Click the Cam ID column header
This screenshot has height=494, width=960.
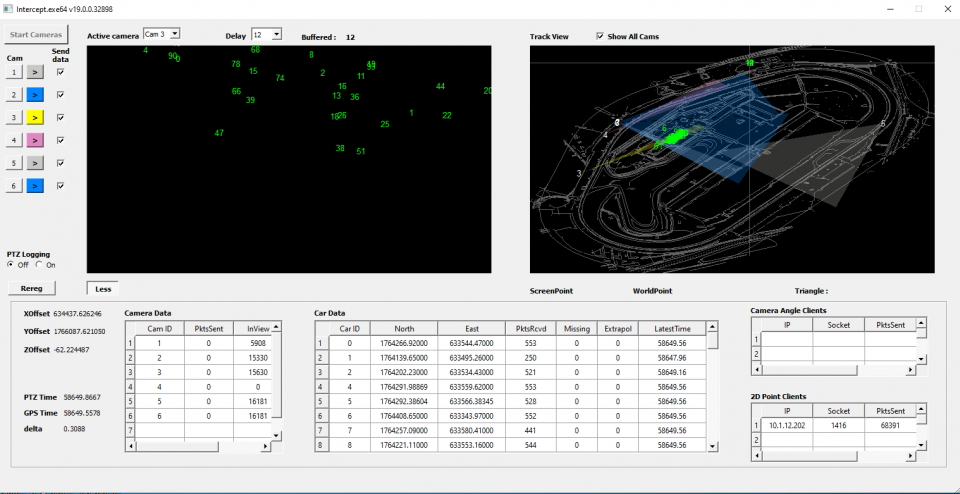tap(159, 329)
